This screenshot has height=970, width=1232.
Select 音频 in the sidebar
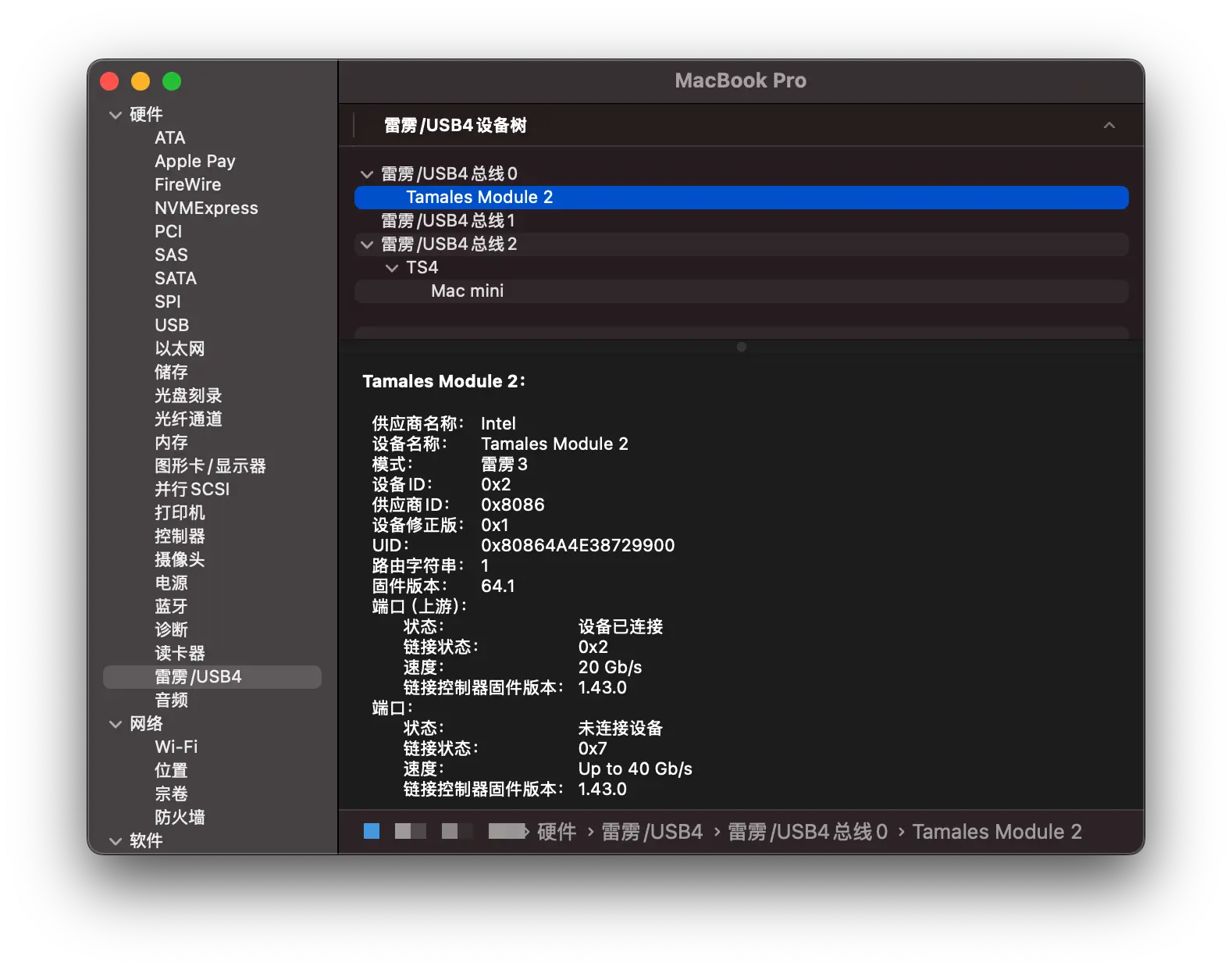[171, 701]
